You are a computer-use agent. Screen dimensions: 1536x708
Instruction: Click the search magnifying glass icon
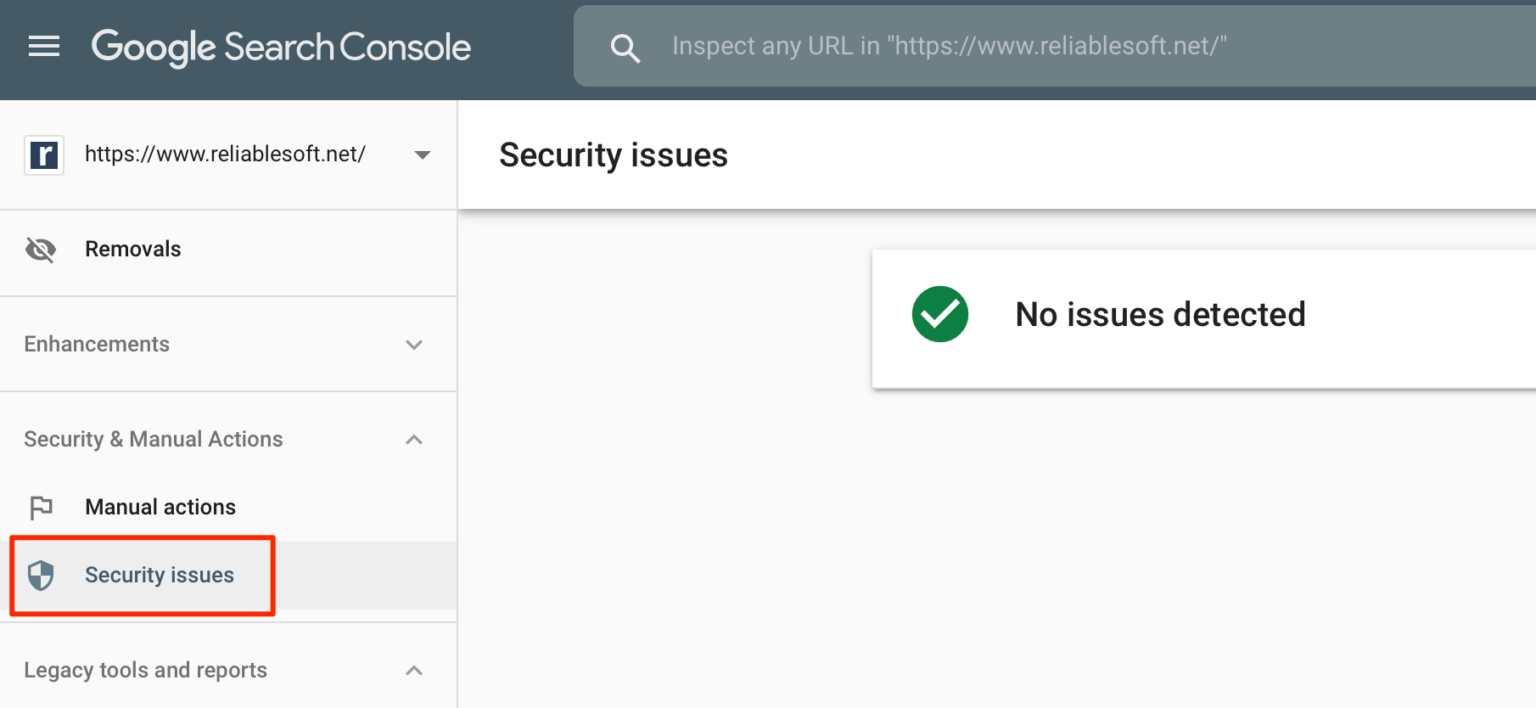[x=625, y=46]
